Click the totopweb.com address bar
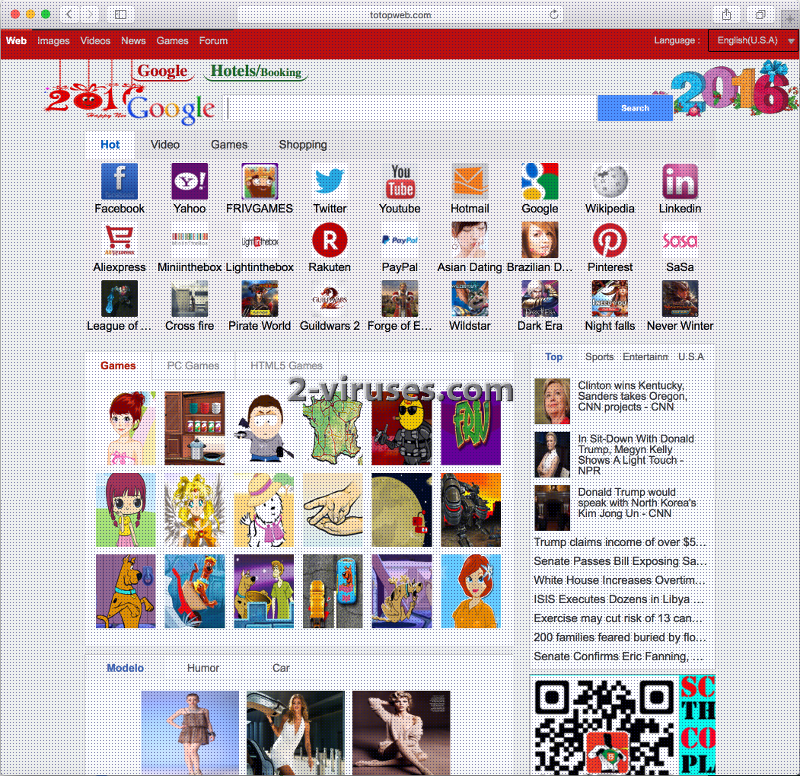Screen dimensions: 800x776 (401, 15)
